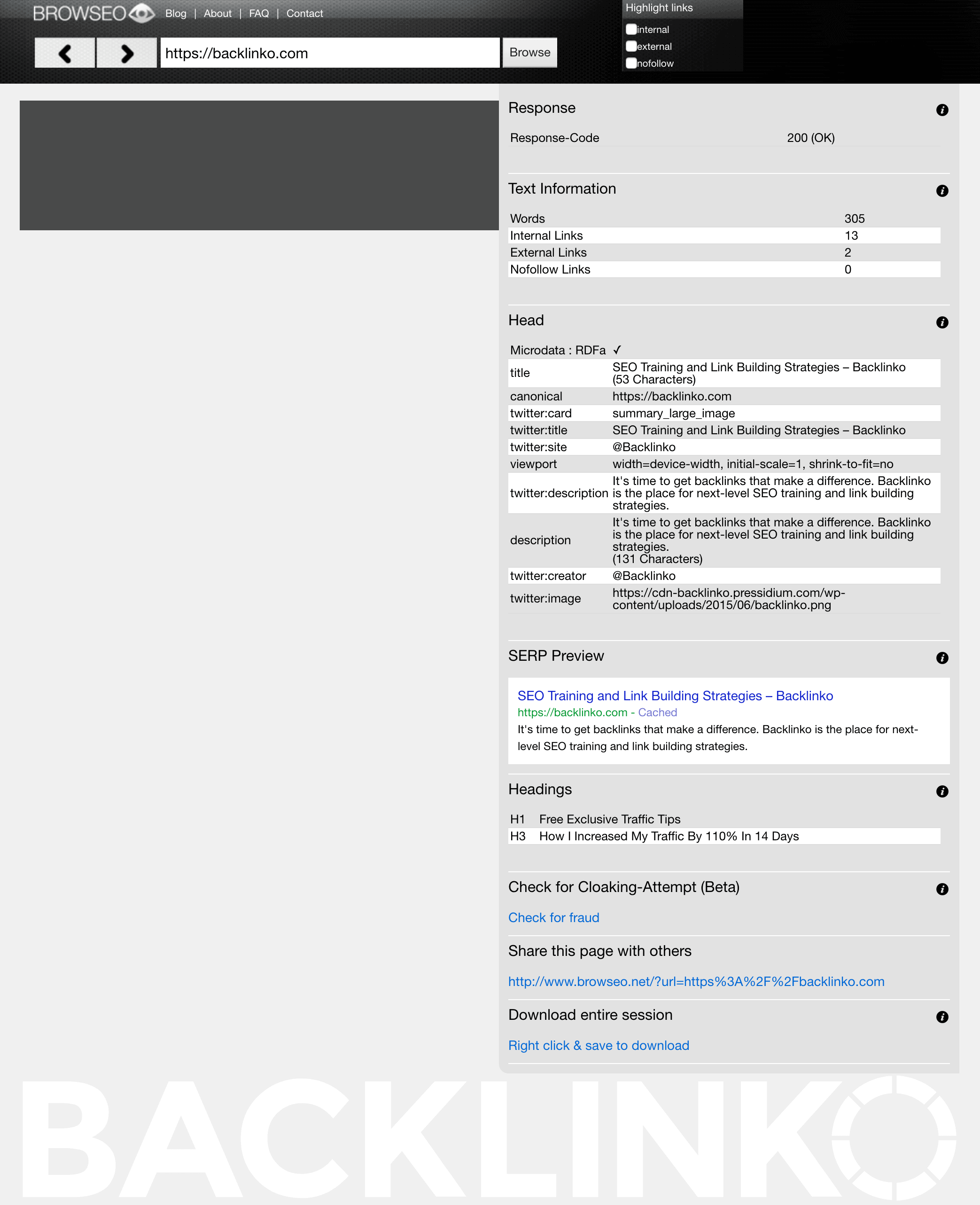Open info icon for Cloaking-Attempt section

point(941,889)
